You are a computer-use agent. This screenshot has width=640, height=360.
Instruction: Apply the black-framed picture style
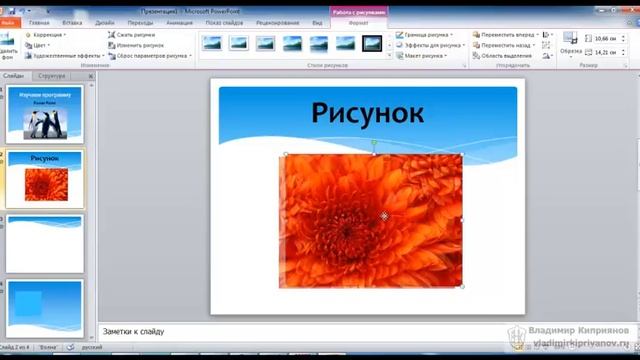(x=372, y=43)
